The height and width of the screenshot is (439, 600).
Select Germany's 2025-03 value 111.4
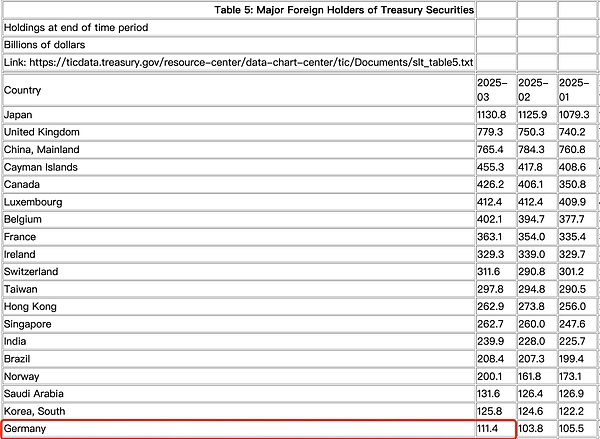(x=492, y=429)
